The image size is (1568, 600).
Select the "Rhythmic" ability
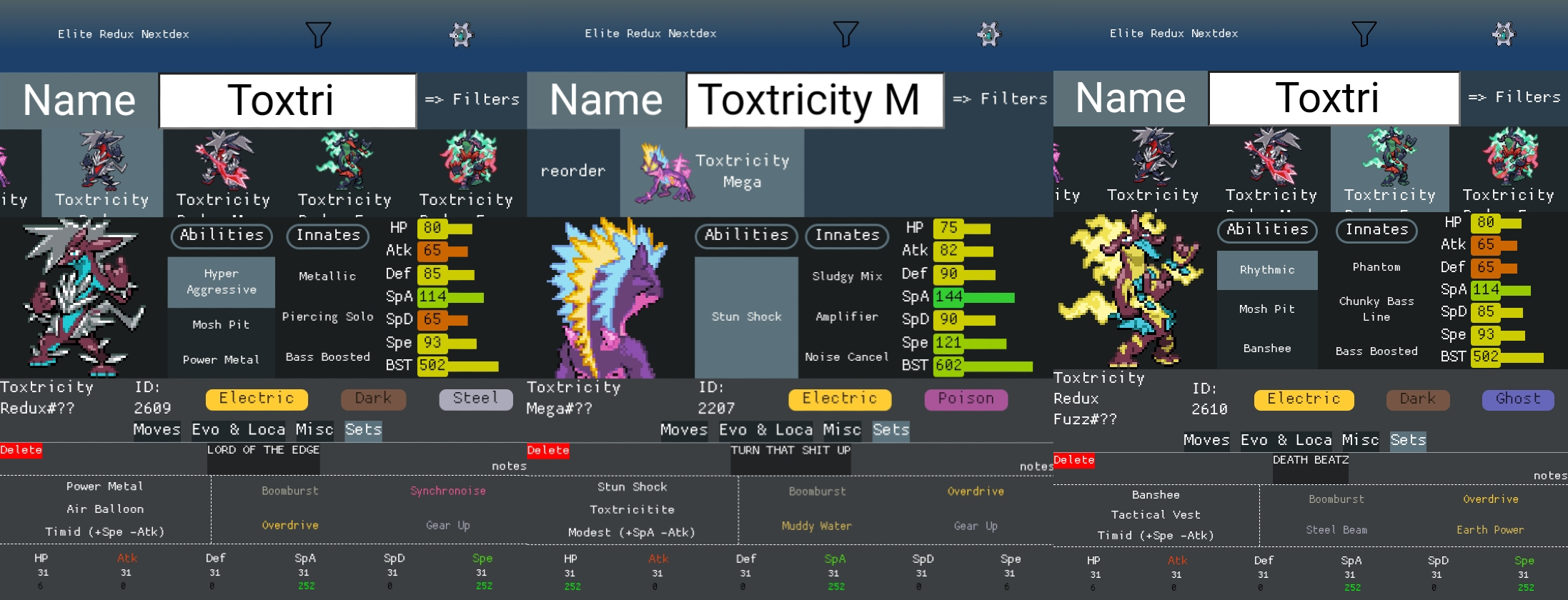click(x=1267, y=270)
